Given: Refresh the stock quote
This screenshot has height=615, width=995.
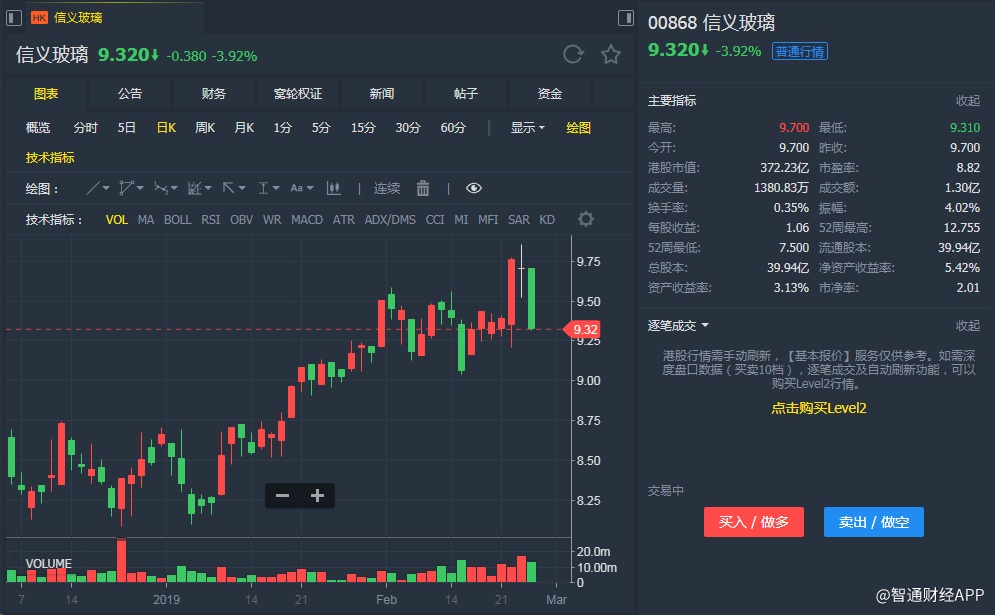Looking at the screenshot, I should pyautogui.click(x=573, y=55).
